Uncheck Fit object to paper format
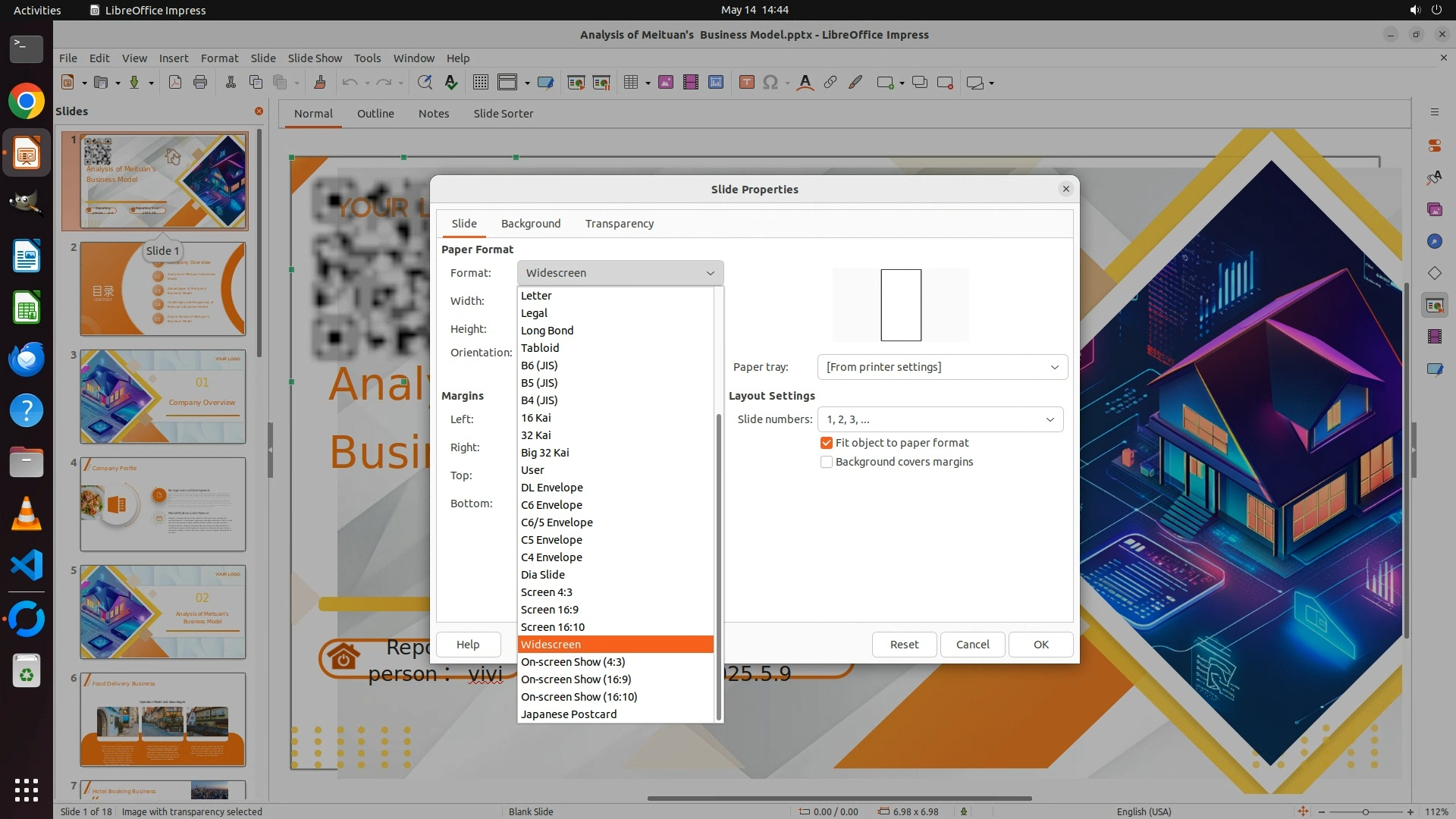The image size is (1456, 819). (827, 443)
